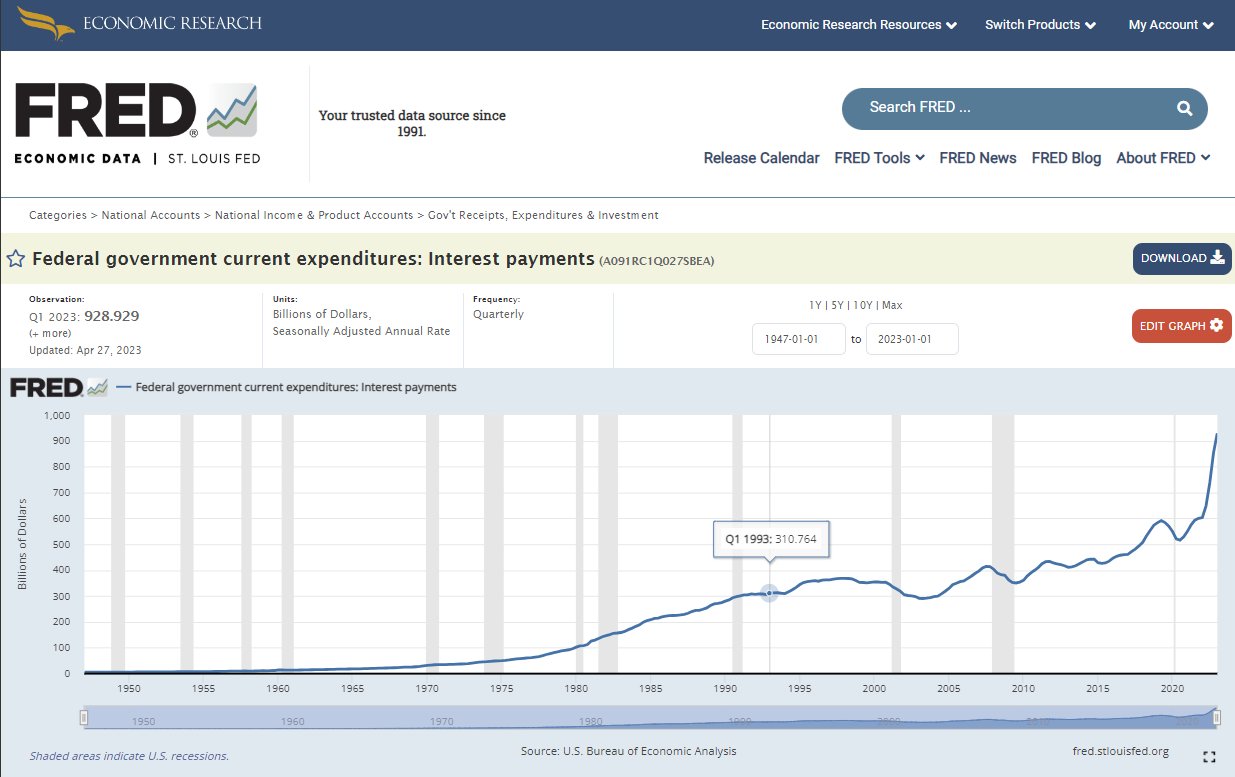1235x777 pixels.
Task: Click the (+ more) observations link
Action: (x=49, y=333)
